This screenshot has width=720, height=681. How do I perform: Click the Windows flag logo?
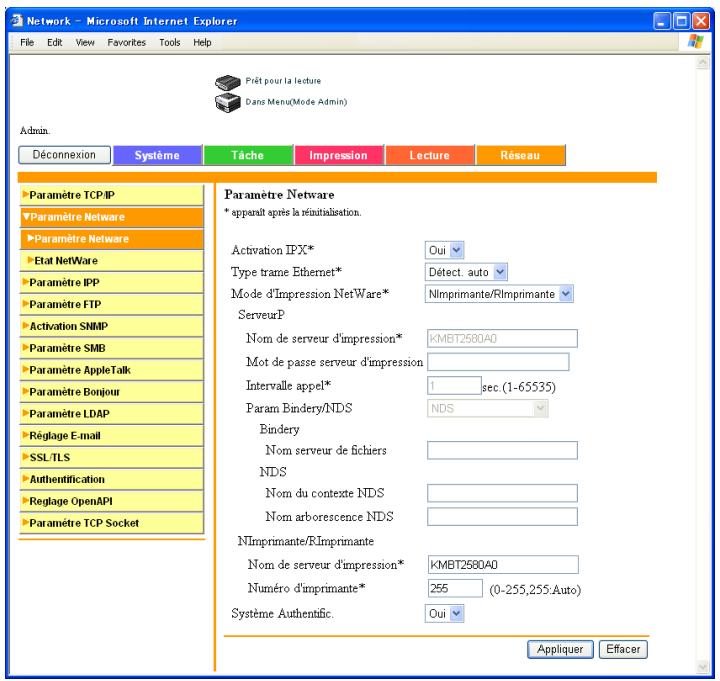(x=695, y=42)
